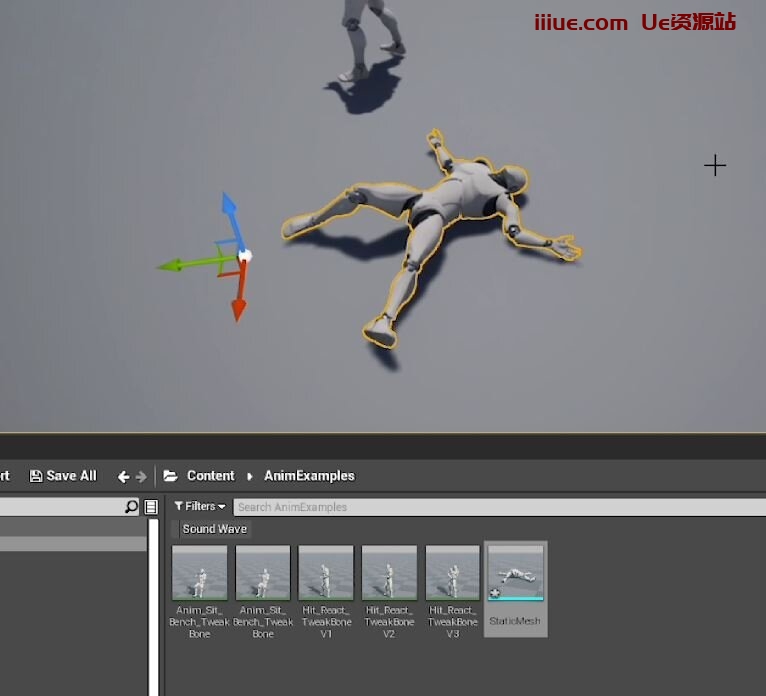Click the white gizmo center sphere

coord(245,256)
